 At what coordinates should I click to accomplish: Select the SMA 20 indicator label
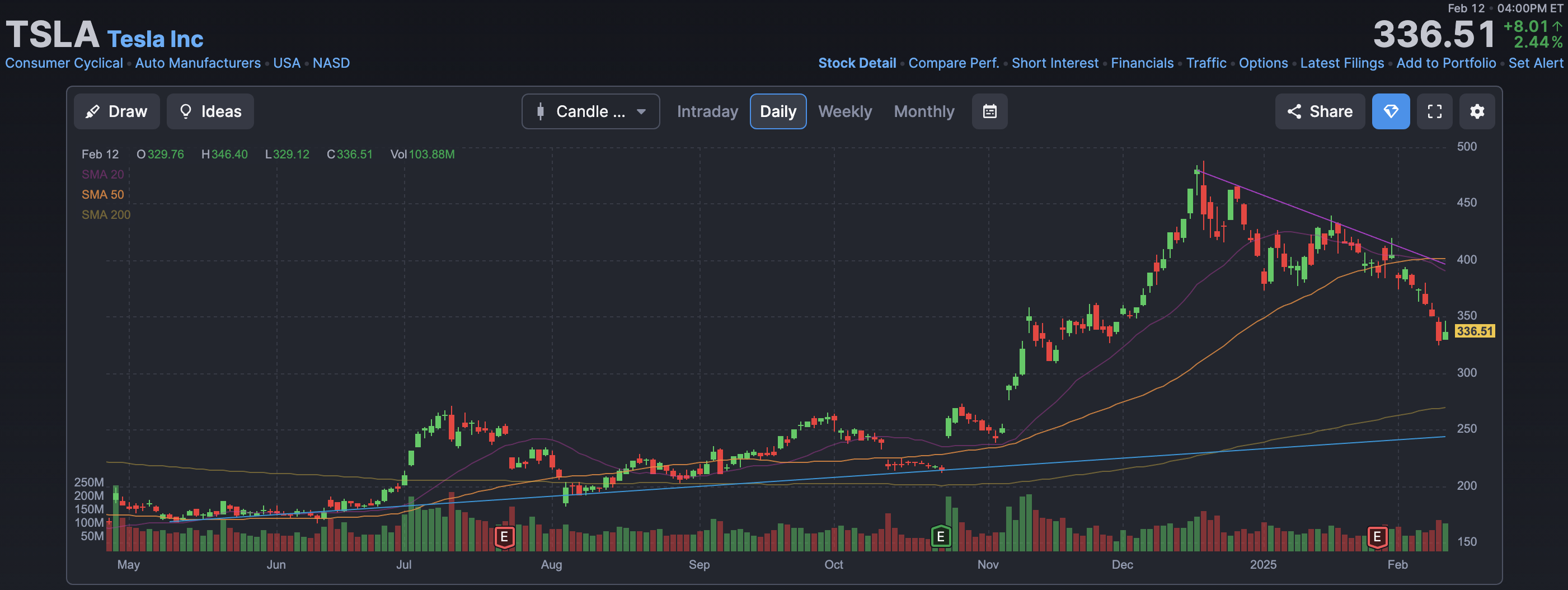coord(102,175)
